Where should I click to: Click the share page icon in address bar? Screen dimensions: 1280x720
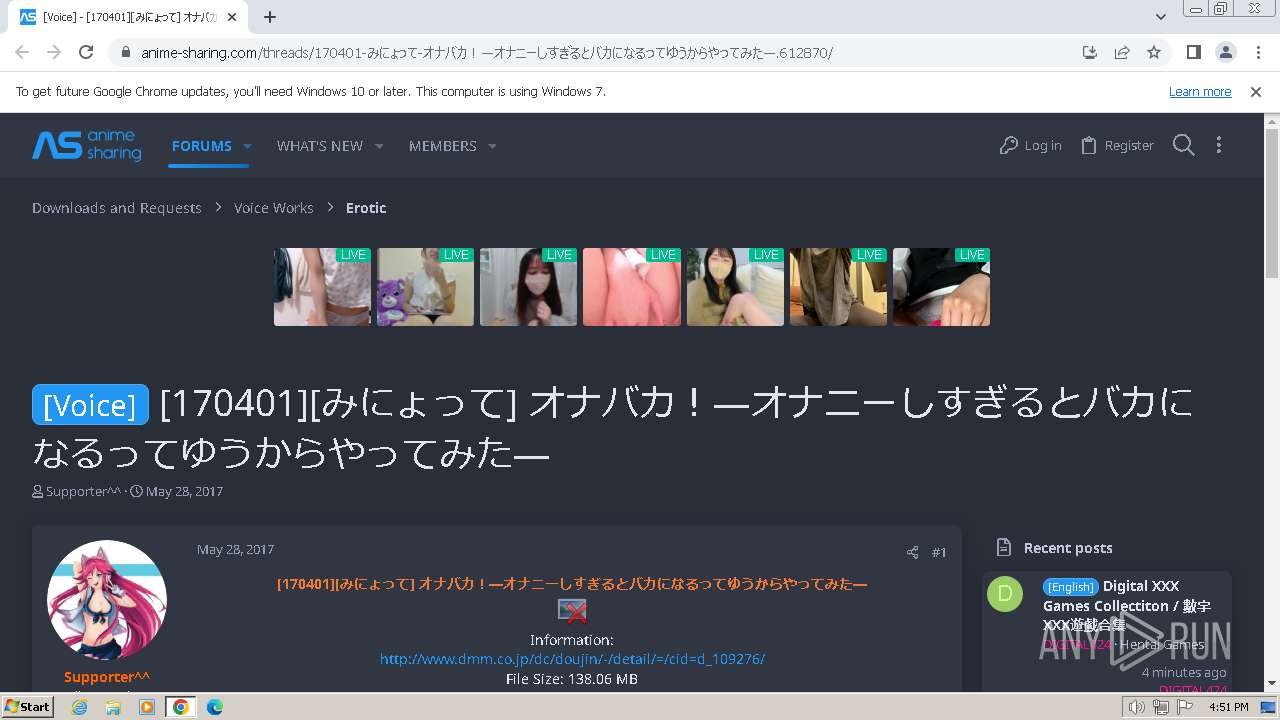coord(1122,52)
